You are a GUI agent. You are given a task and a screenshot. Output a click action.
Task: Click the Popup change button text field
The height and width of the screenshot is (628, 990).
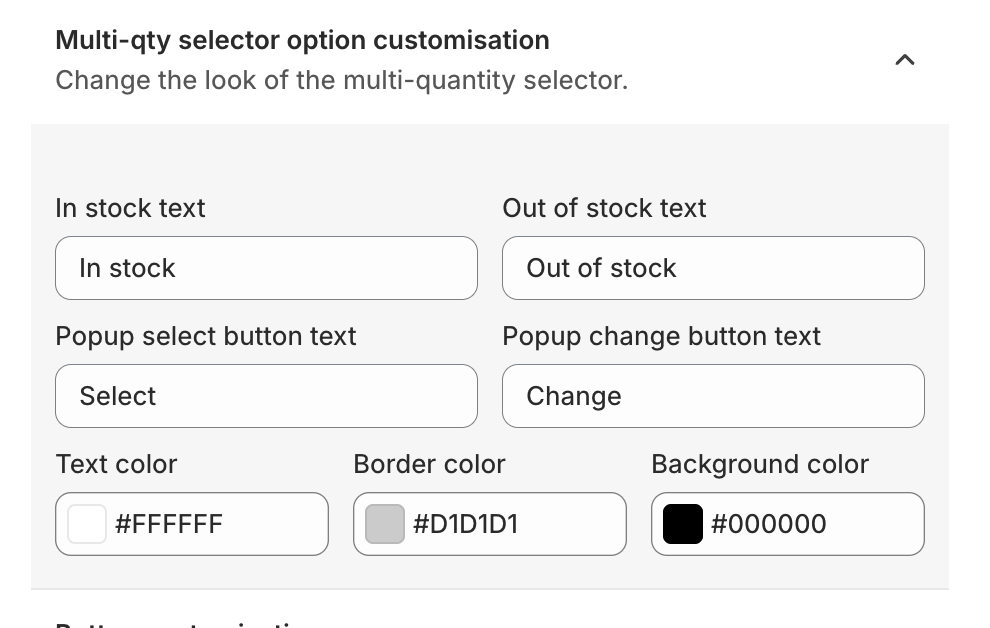pos(713,396)
